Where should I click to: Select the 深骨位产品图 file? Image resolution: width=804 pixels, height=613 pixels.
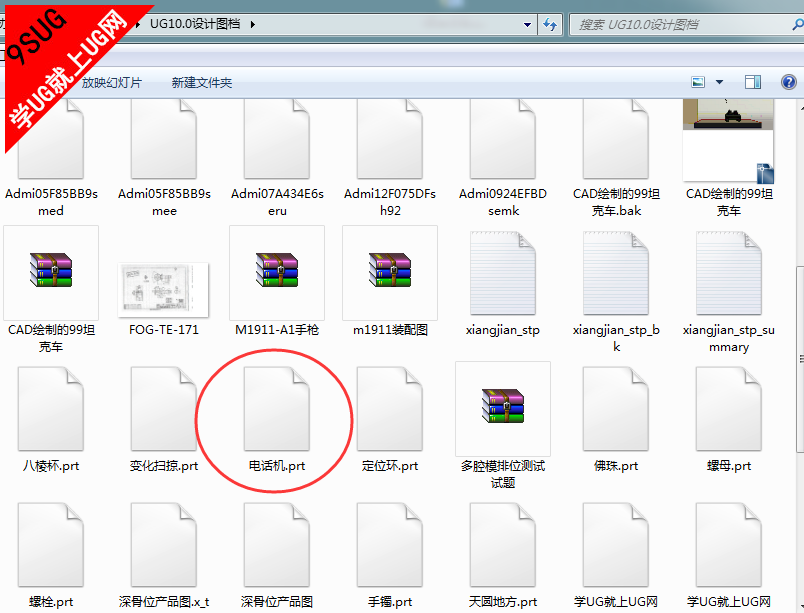[277, 545]
